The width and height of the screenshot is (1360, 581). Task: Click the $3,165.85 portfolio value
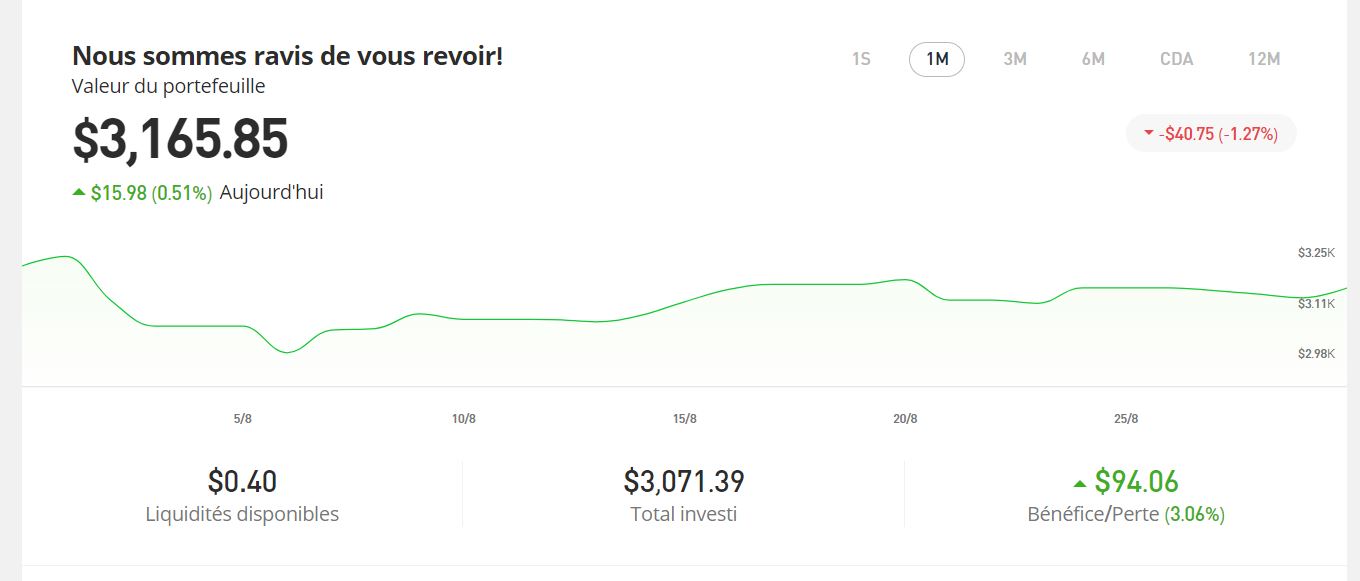click(180, 139)
